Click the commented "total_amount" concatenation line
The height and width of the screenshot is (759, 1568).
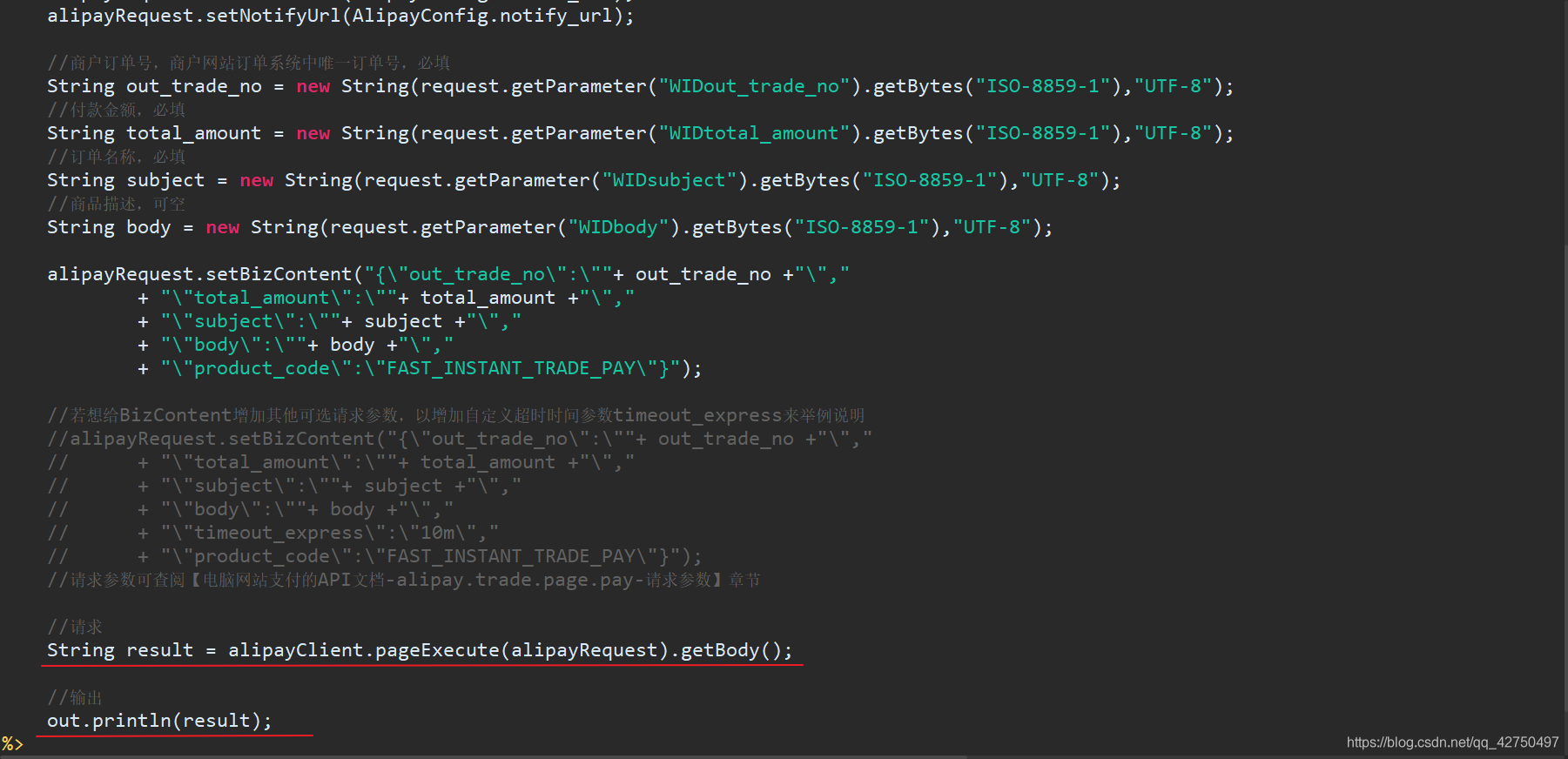tap(340, 462)
